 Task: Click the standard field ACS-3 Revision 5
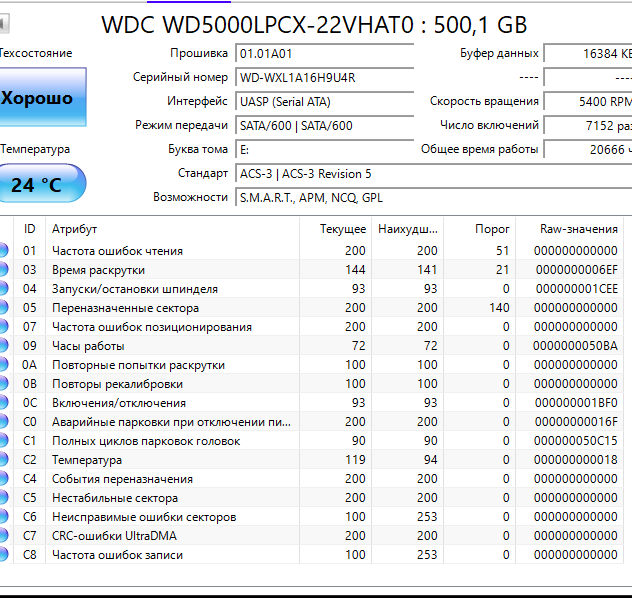point(434,174)
